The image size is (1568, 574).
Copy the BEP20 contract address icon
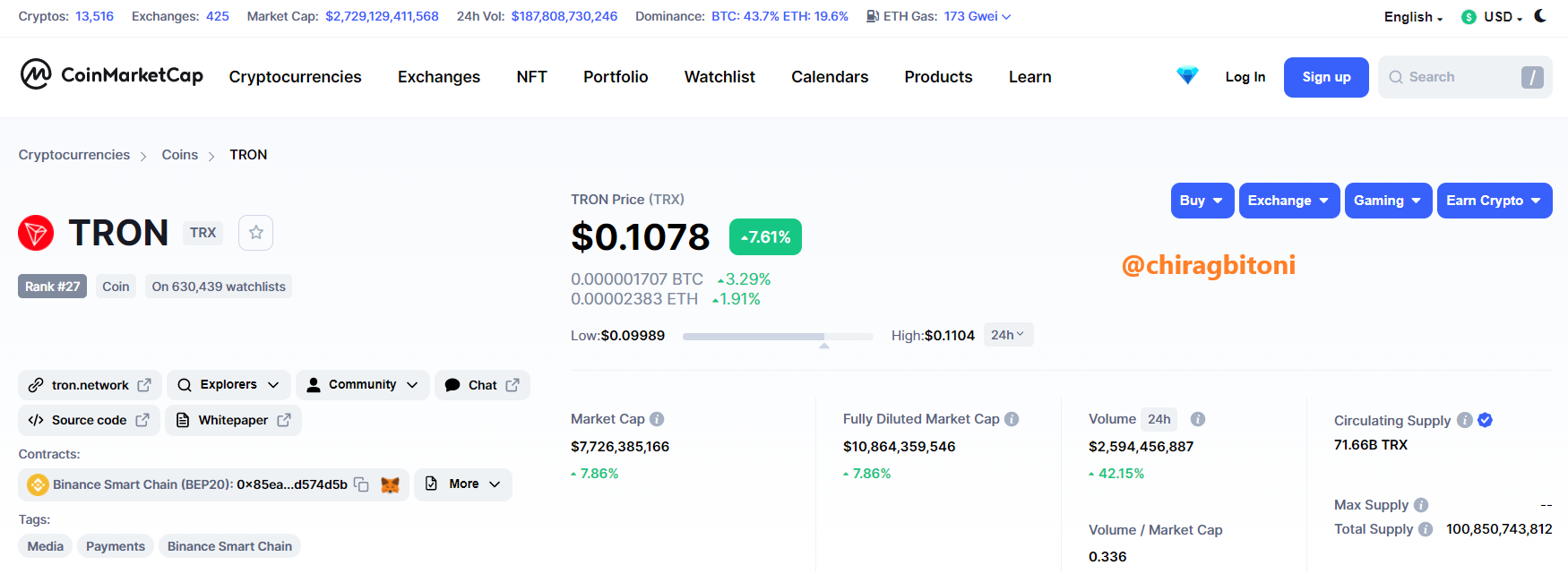click(361, 484)
